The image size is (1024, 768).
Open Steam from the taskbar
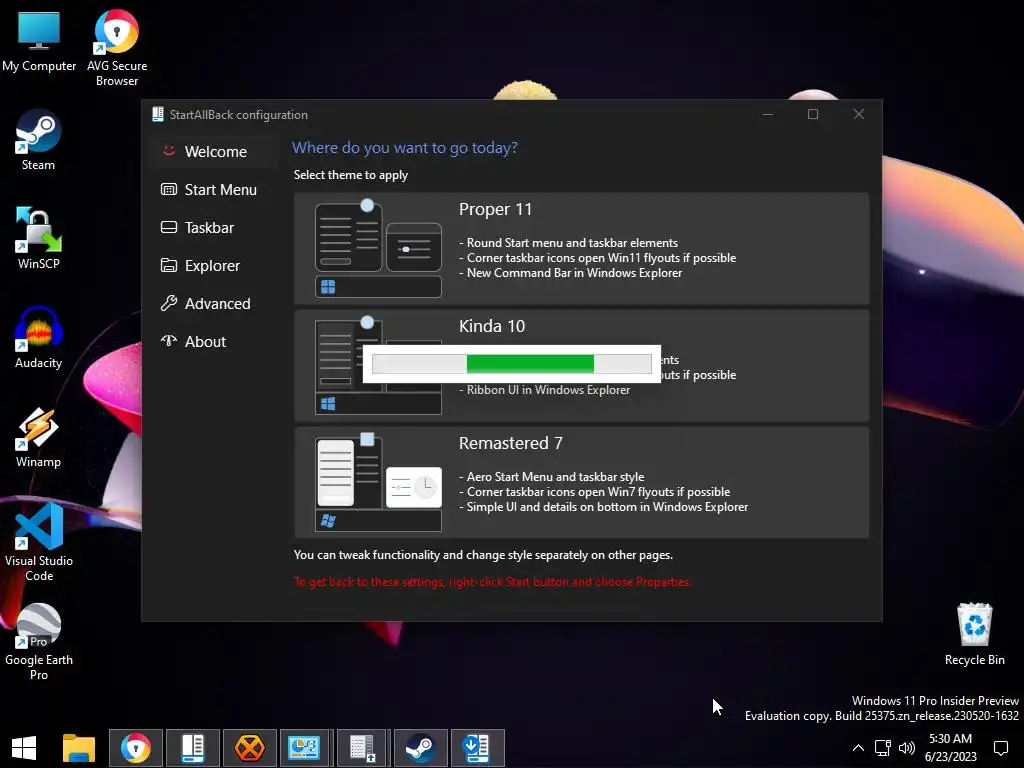click(x=421, y=748)
